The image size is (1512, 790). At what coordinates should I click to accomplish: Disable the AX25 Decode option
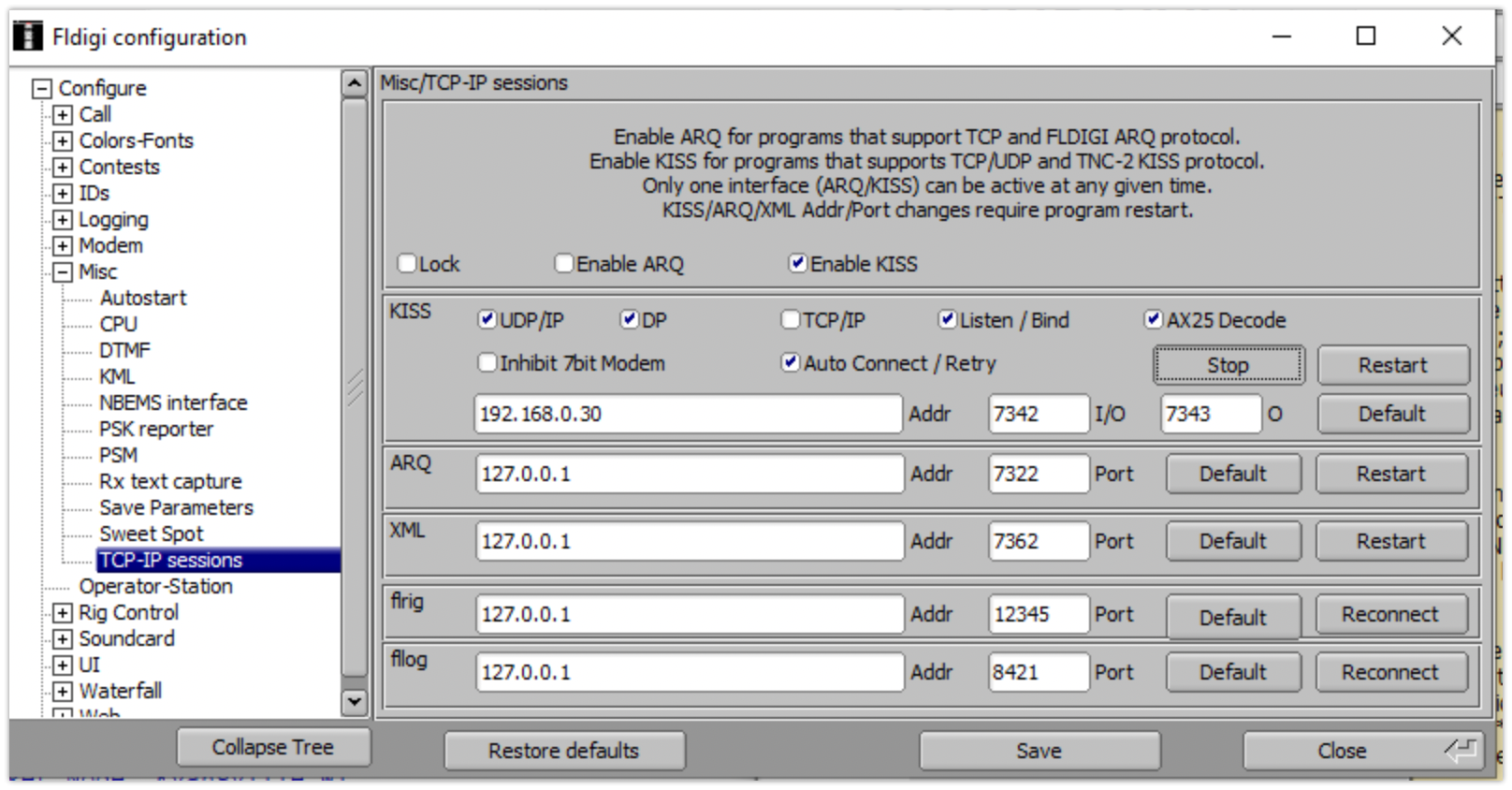click(x=1154, y=320)
